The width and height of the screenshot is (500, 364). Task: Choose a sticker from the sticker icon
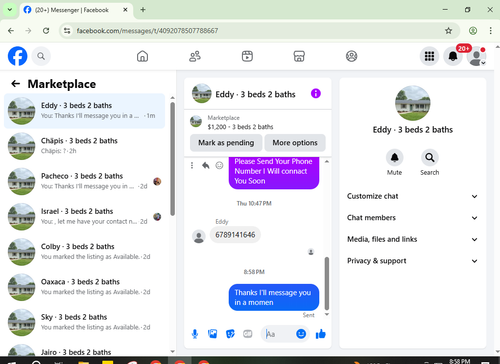point(230,334)
